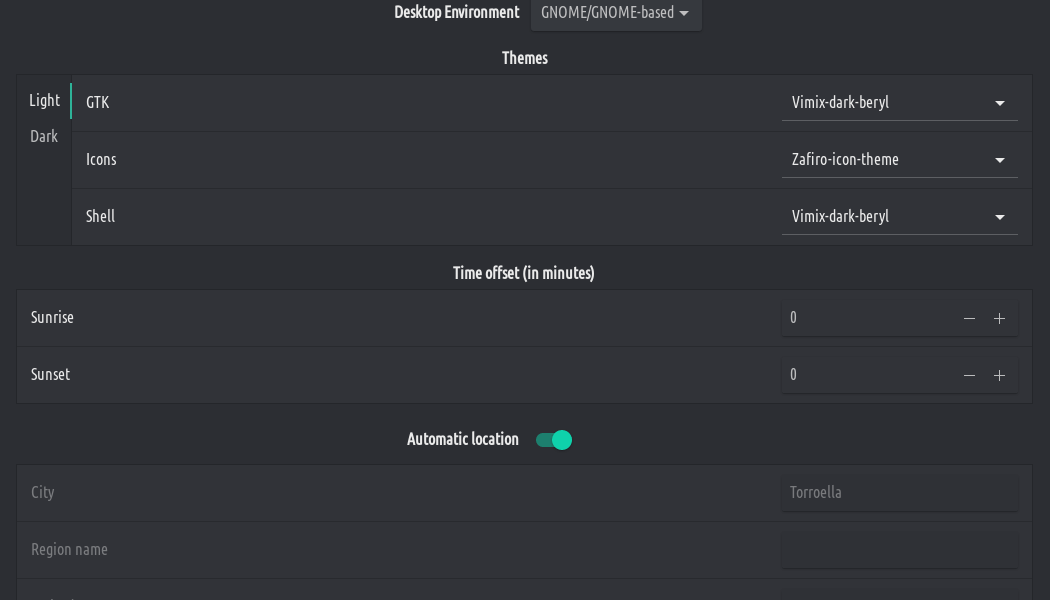Increase Sunset offset with plus icon

pos(999,375)
